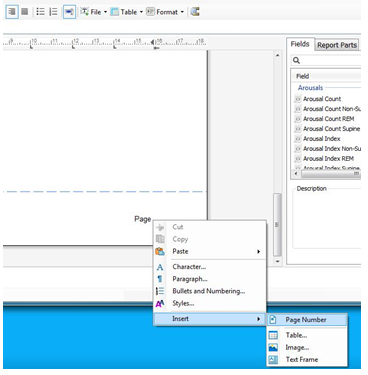The height and width of the screenshot is (375, 368).
Task: Open the Format dropdown menu
Action: 165,12
